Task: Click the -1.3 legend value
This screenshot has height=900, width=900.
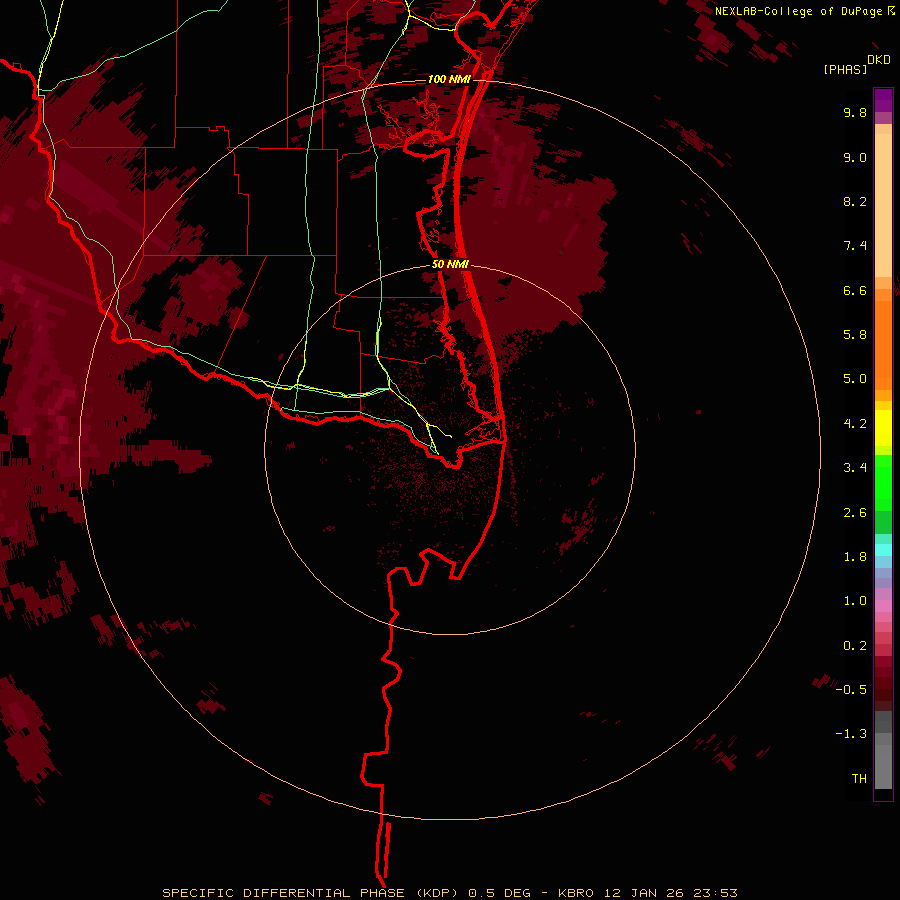Action: [x=851, y=734]
